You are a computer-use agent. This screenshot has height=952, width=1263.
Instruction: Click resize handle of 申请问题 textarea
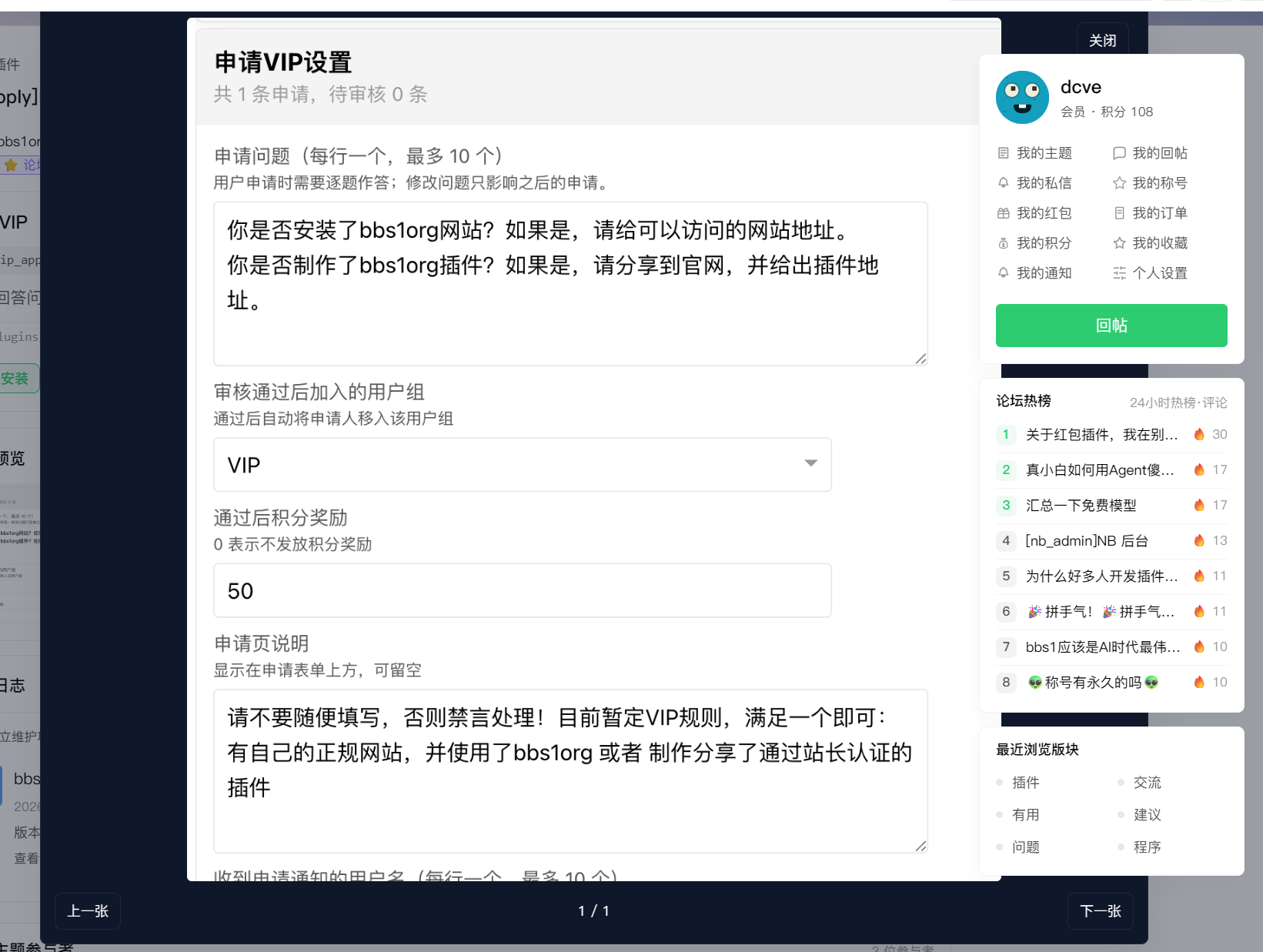tap(921, 359)
